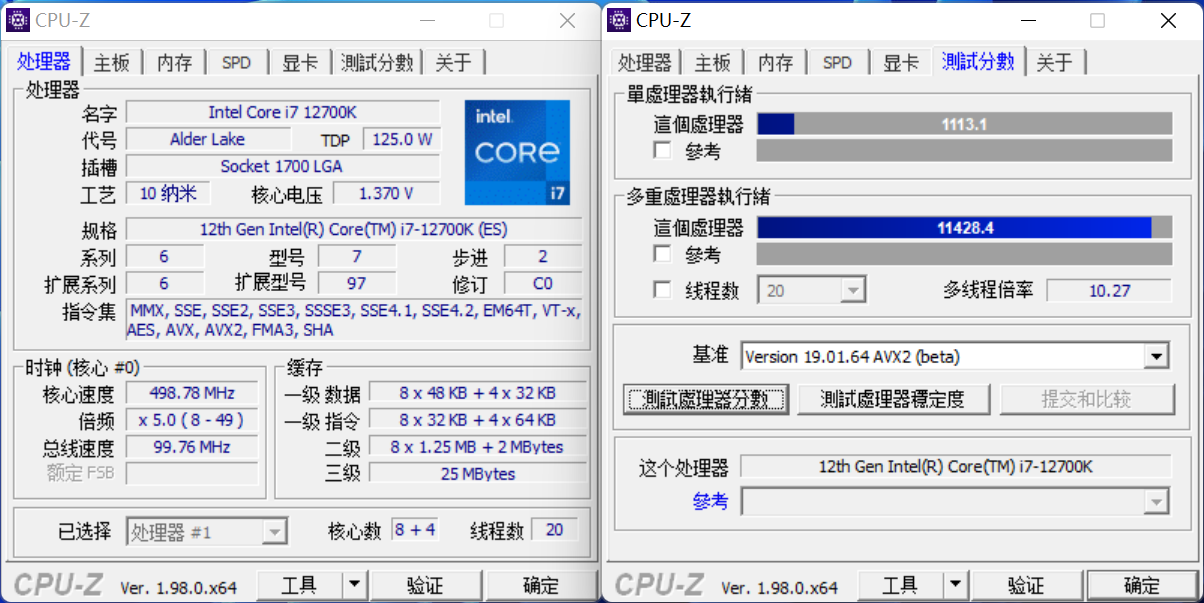
Task: Toggle the 線程數 checkbox
Action: (x=662, y=289)
